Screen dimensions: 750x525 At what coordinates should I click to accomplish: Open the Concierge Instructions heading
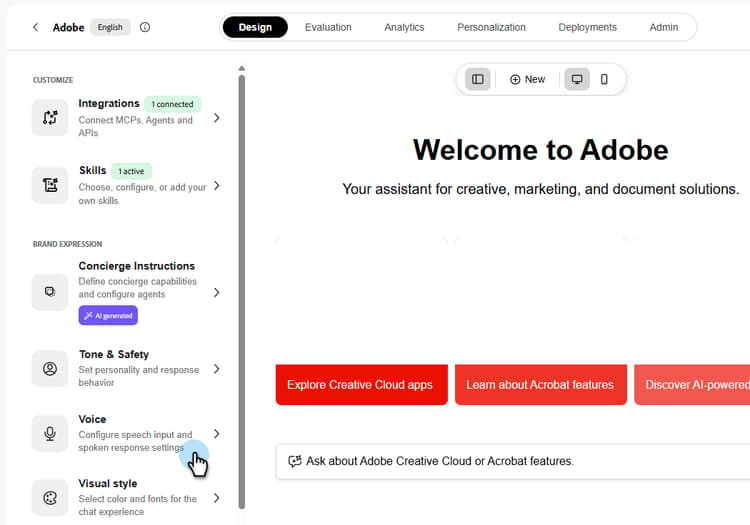(137, 266)
